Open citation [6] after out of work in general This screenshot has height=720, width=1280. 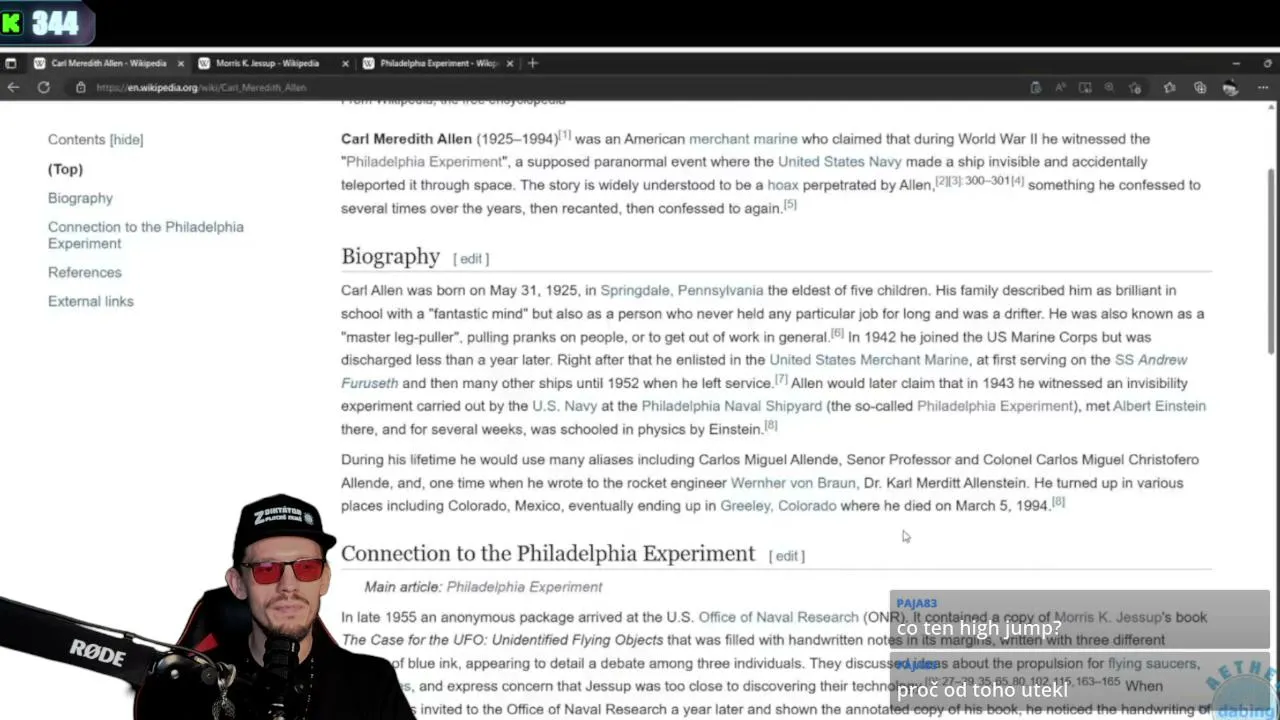point(837,333)
